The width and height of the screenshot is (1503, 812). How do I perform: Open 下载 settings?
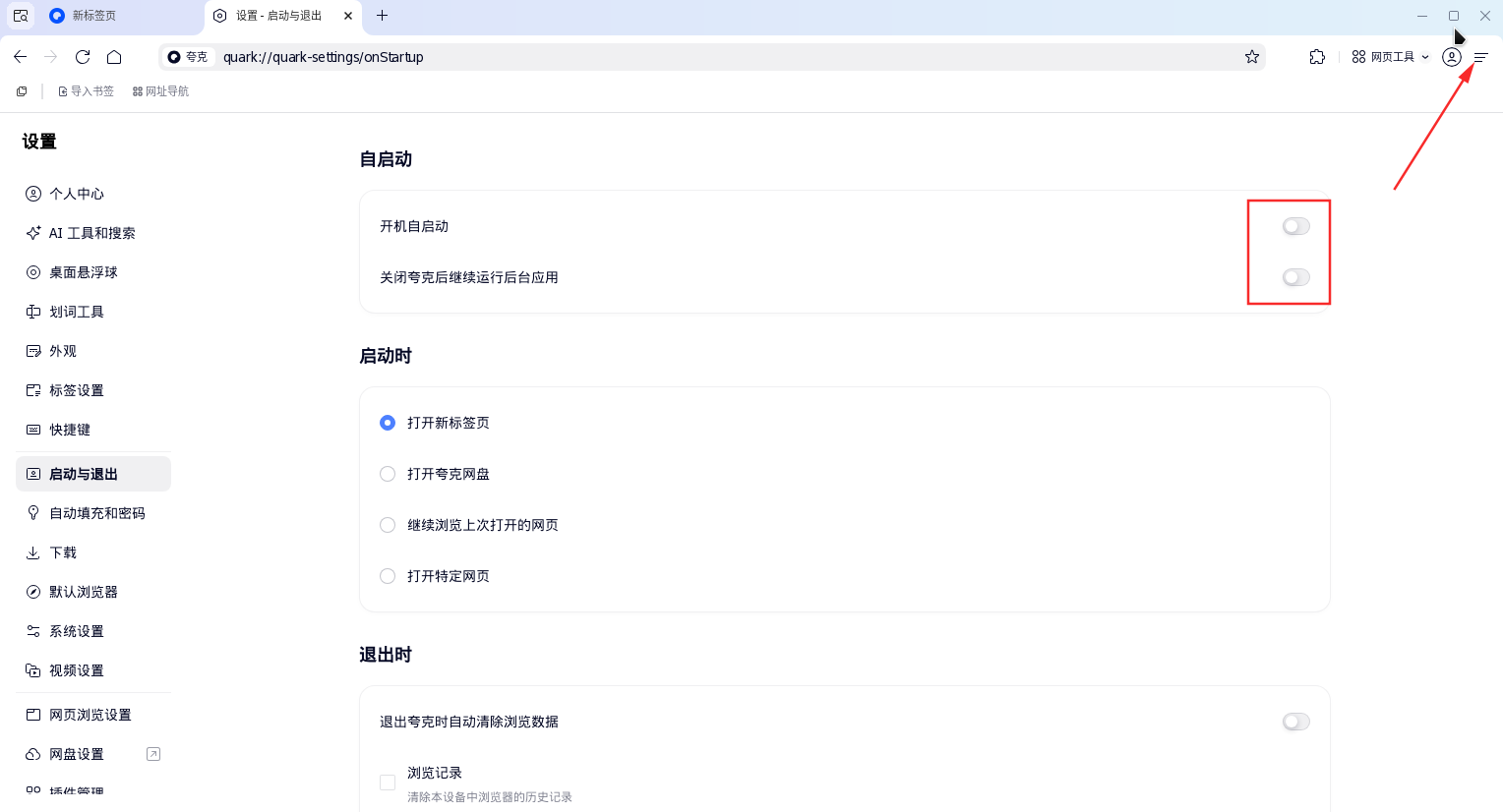[x=93, y=552]
